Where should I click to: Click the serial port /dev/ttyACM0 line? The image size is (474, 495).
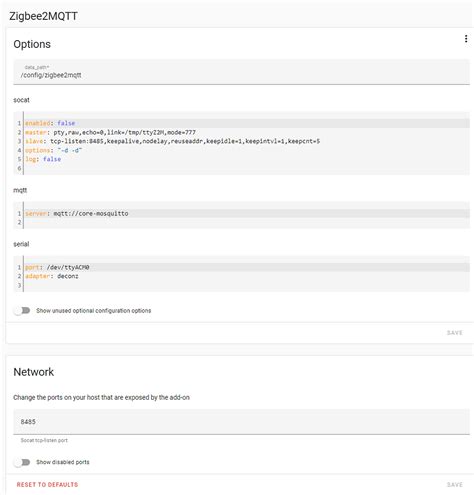(x=247, y=267)
